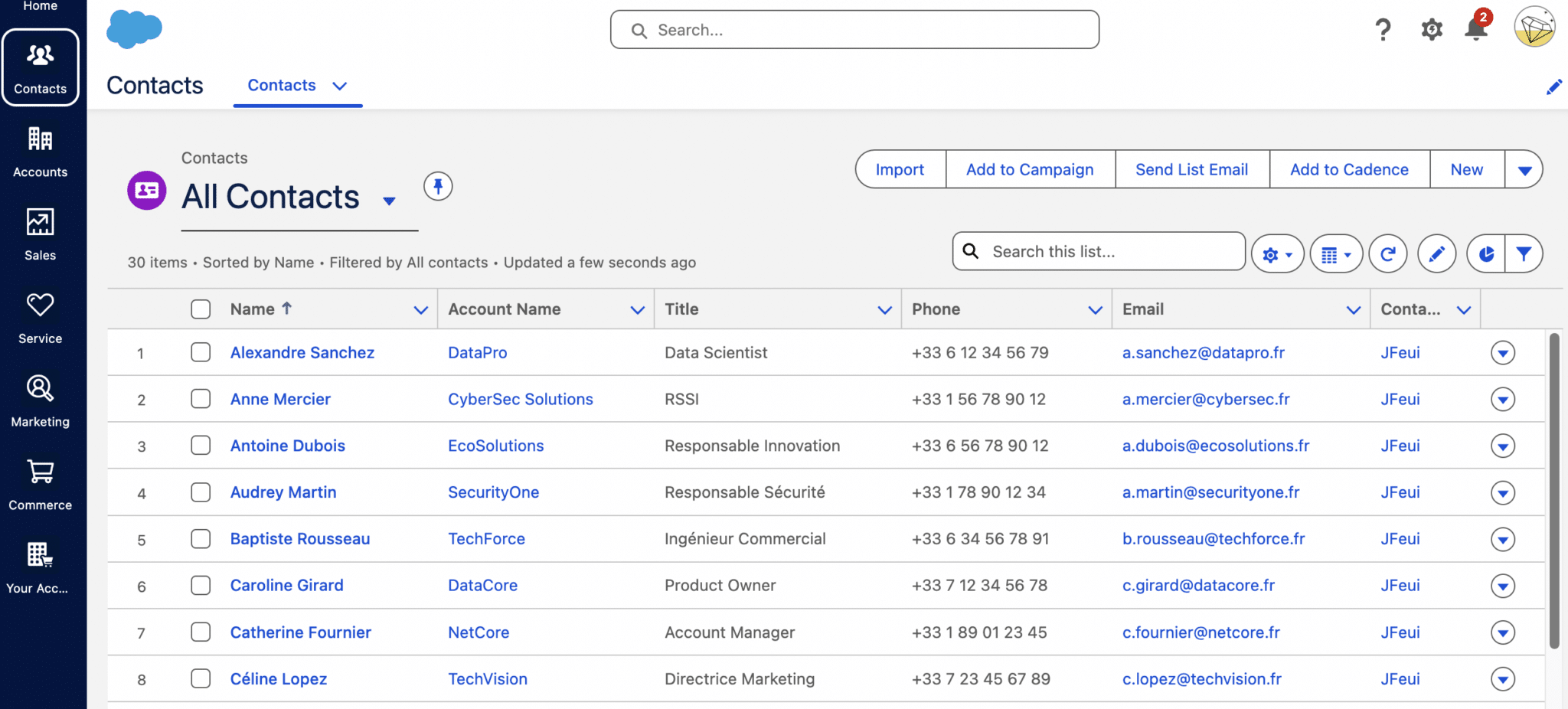Select all contacts with the header checkbox
Screen dimensions: 1568x709
click(x=201, y=309)
